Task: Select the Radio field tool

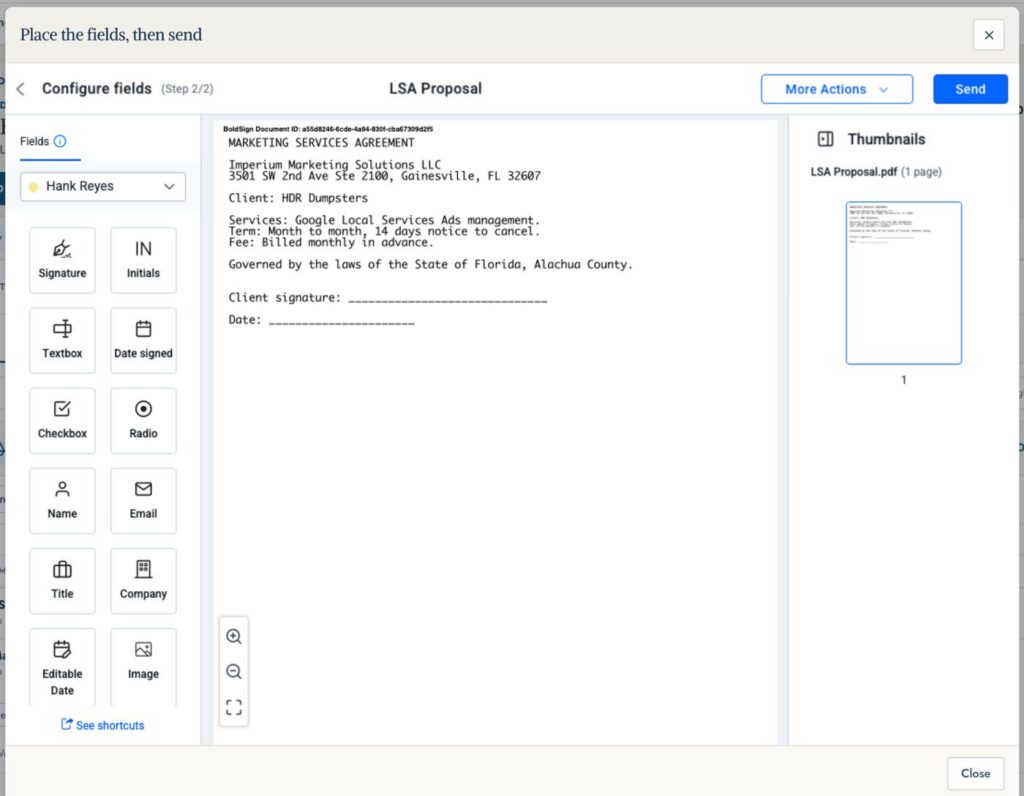Action: [143, 421]
